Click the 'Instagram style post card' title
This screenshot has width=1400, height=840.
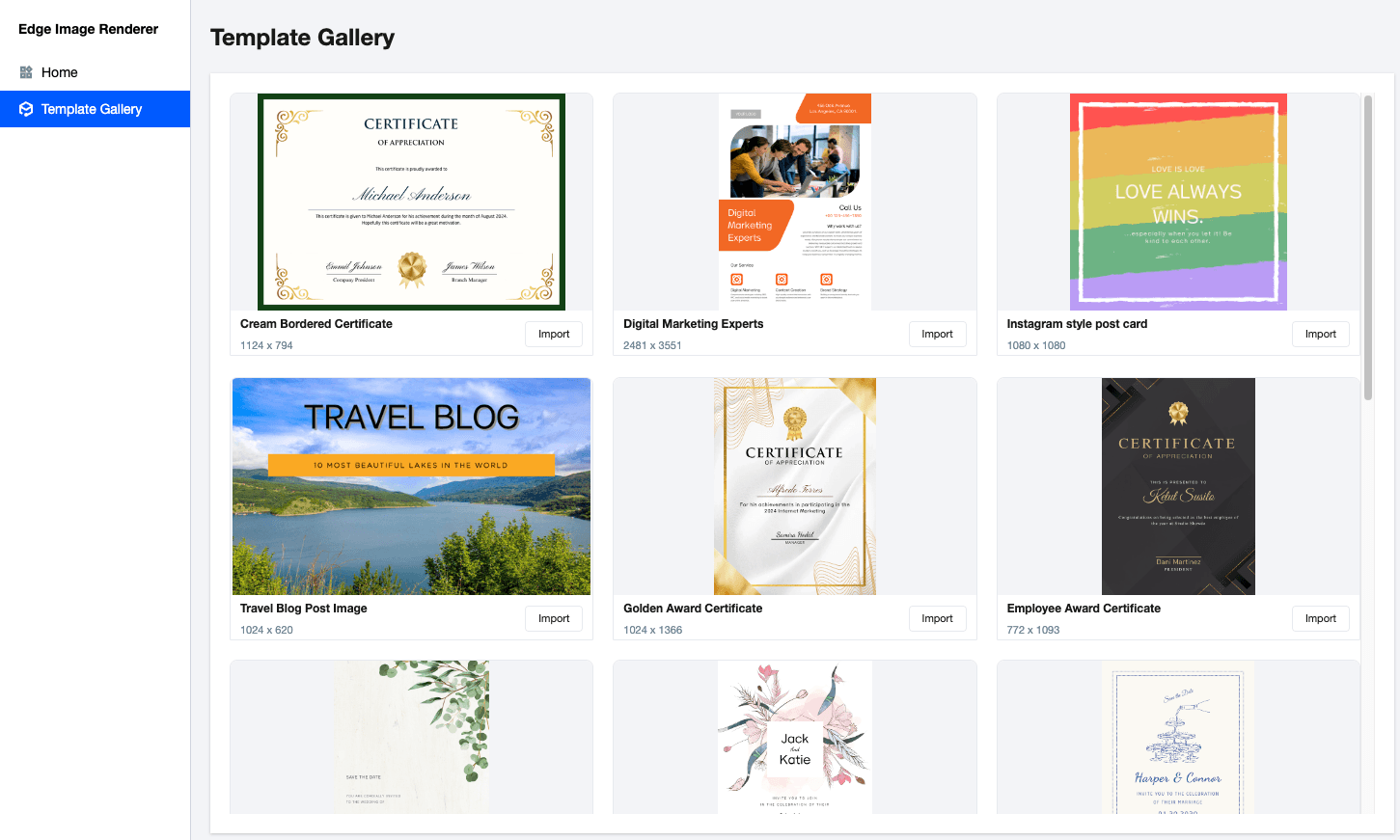point(1077,324)
